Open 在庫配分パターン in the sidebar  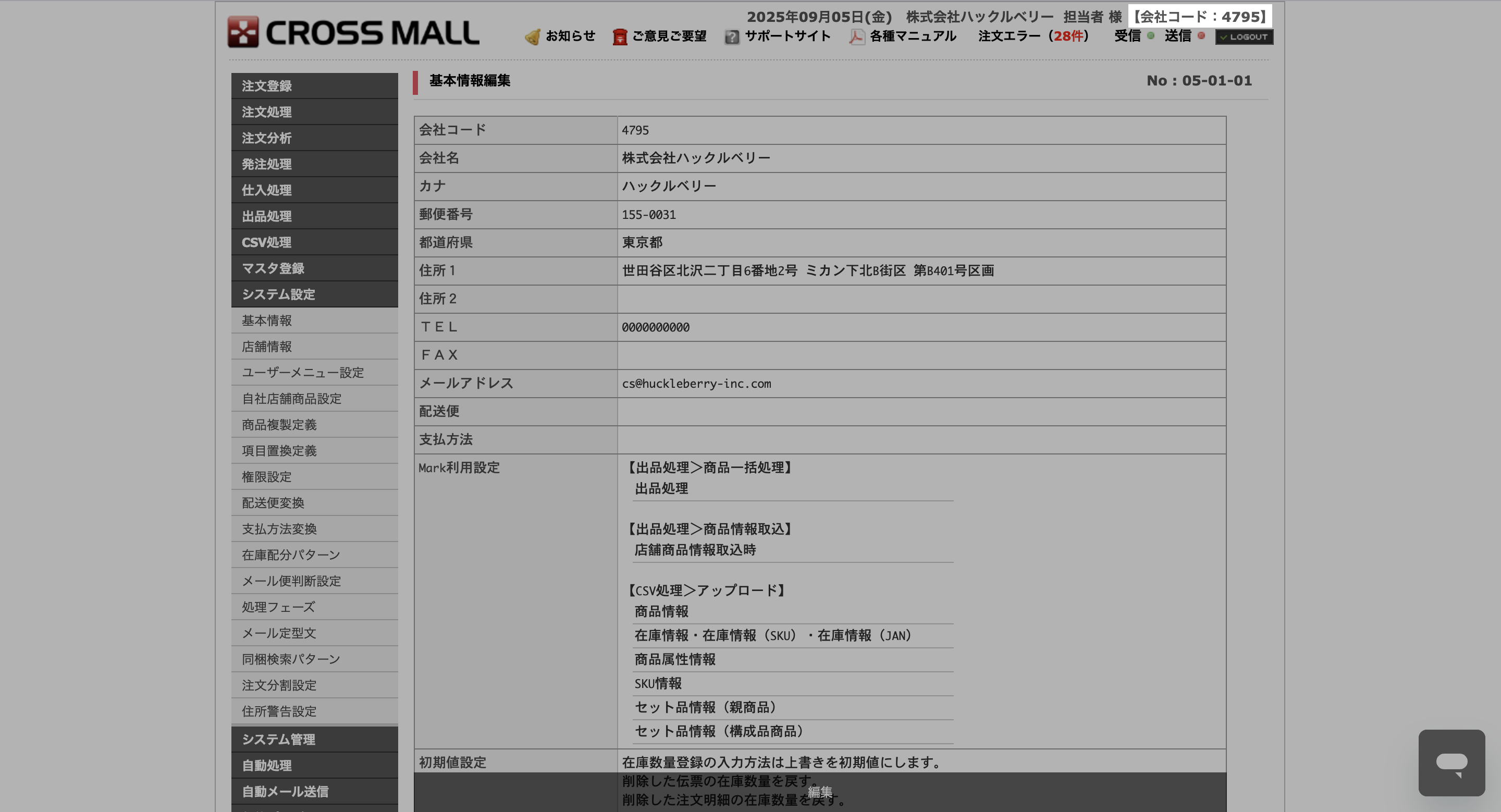tap(291, 555)
